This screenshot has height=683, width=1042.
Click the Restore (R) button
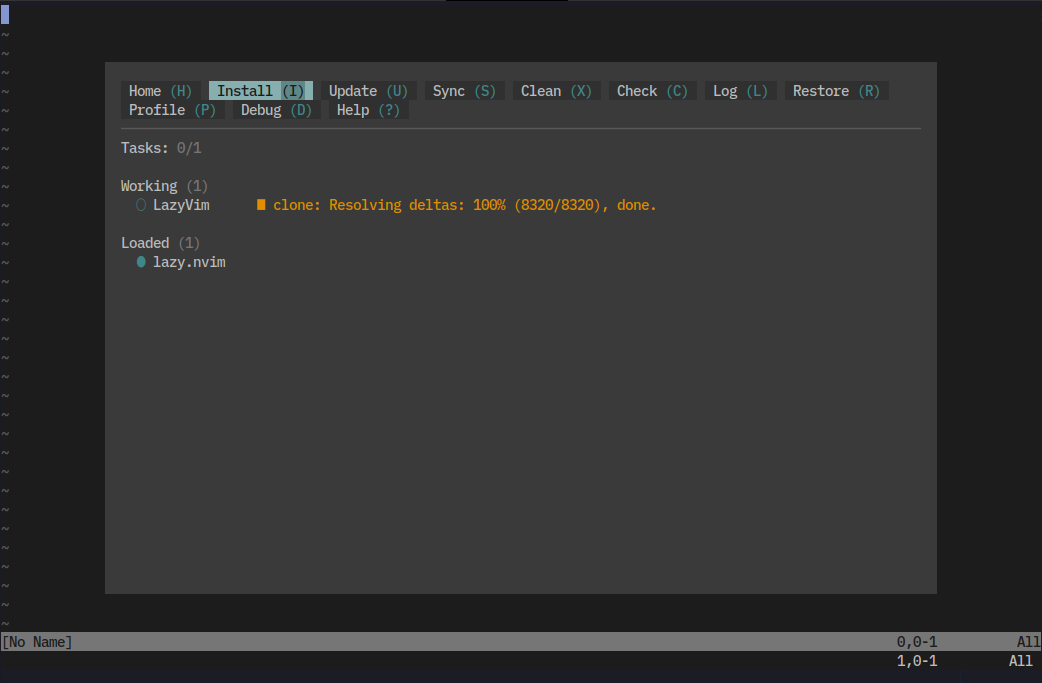836,91
